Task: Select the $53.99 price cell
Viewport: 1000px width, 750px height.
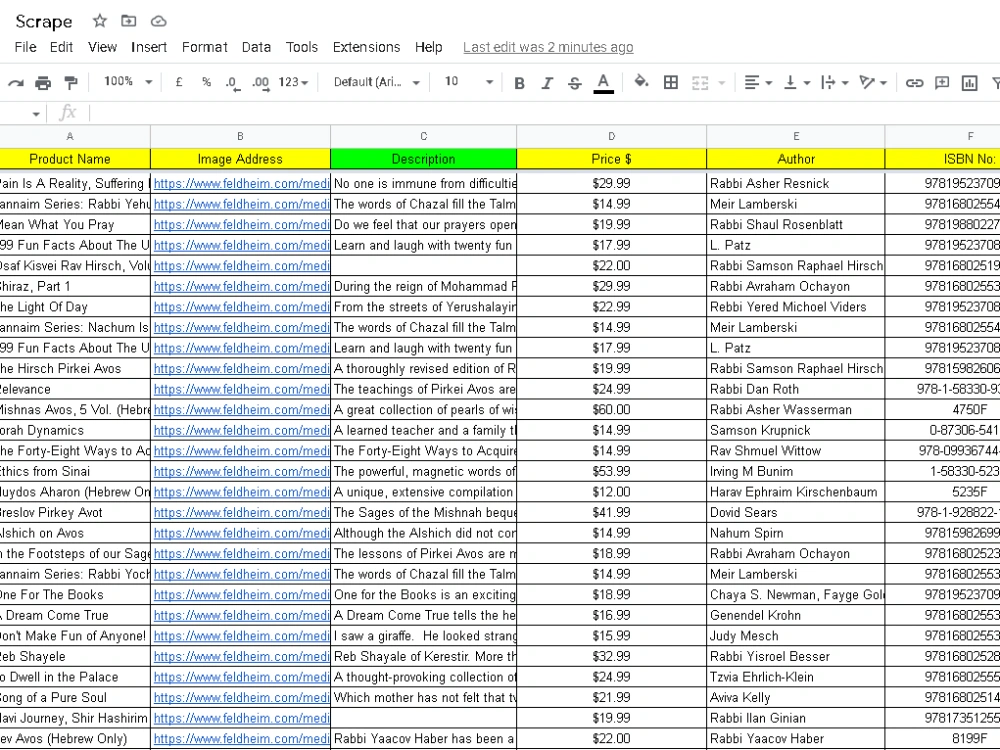Action: point(612,471)
